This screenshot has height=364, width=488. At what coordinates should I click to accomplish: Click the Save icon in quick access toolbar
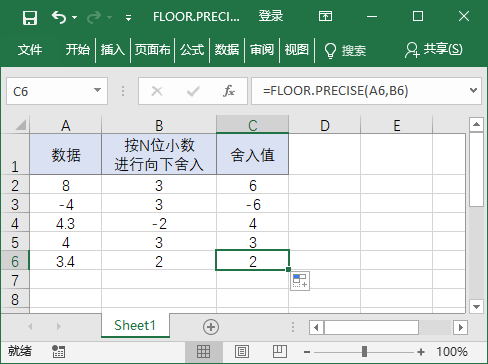pyautogui.click(x=30, y=17)
